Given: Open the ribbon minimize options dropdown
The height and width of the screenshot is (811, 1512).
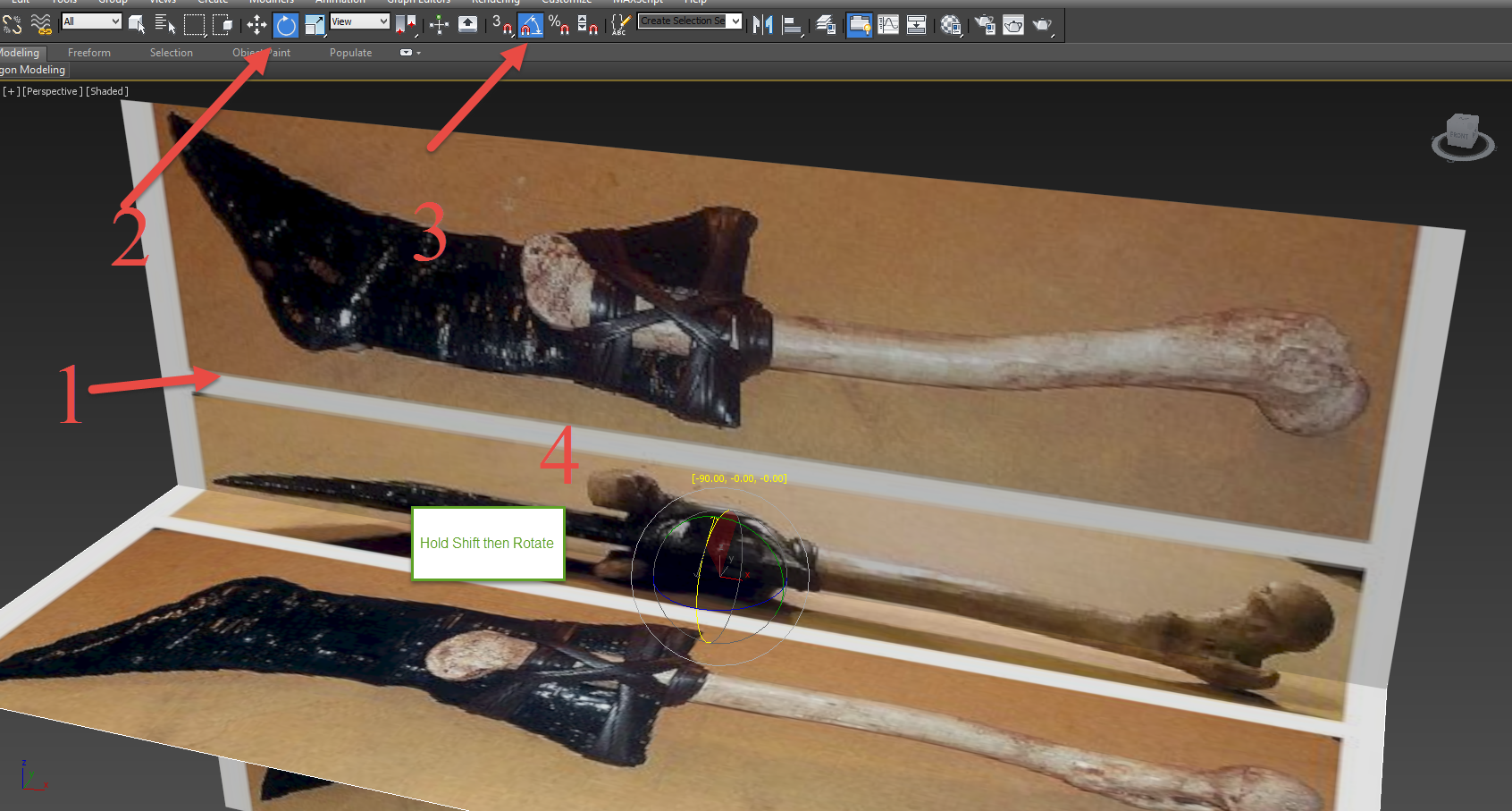Looking at the screenshot, I should pos(410,53).
